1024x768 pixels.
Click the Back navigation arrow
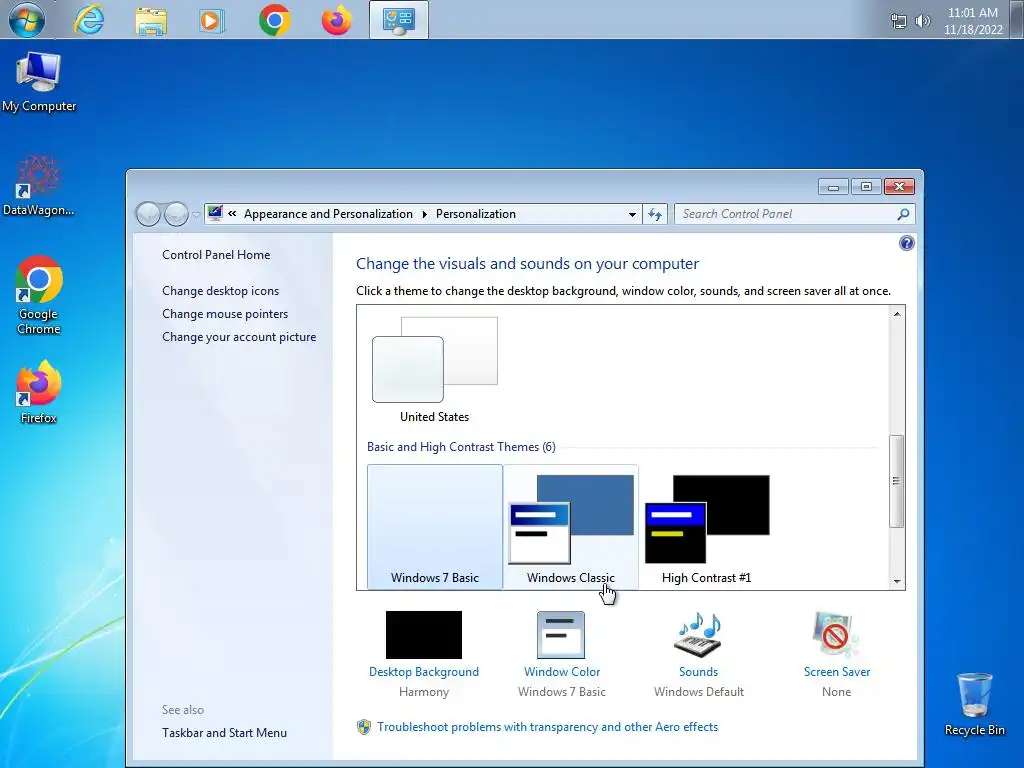(x=148, y=214)
